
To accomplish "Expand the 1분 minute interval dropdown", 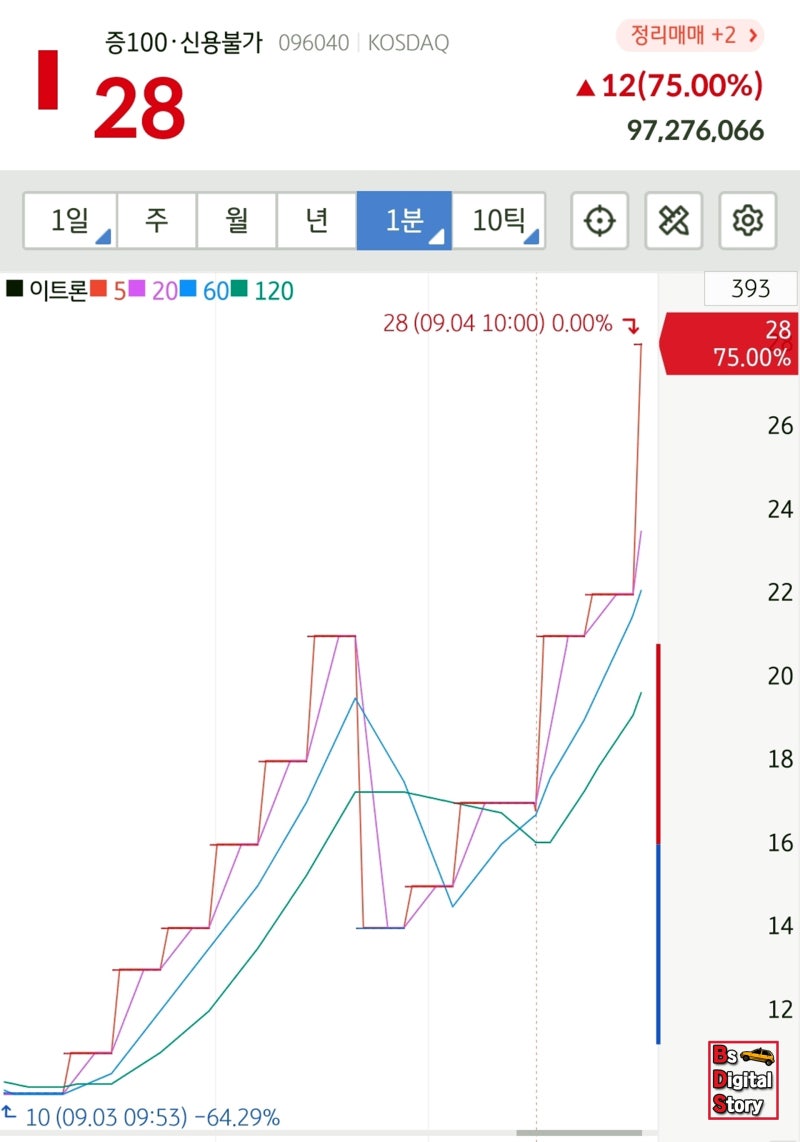I will click(404, 221).
